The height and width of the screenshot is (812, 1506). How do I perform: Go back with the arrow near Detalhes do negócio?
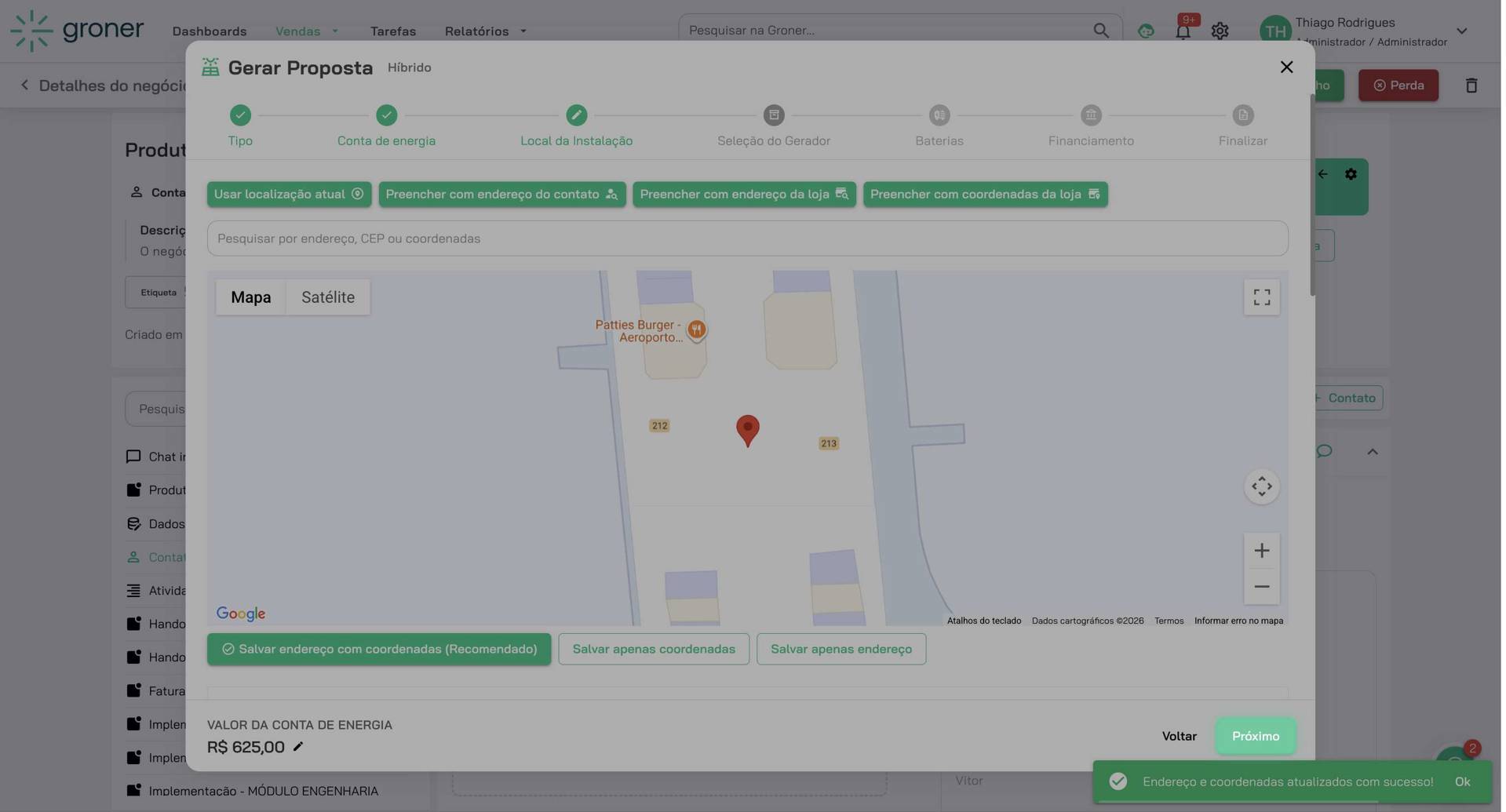pyautogui.click(x=25, y=85)
